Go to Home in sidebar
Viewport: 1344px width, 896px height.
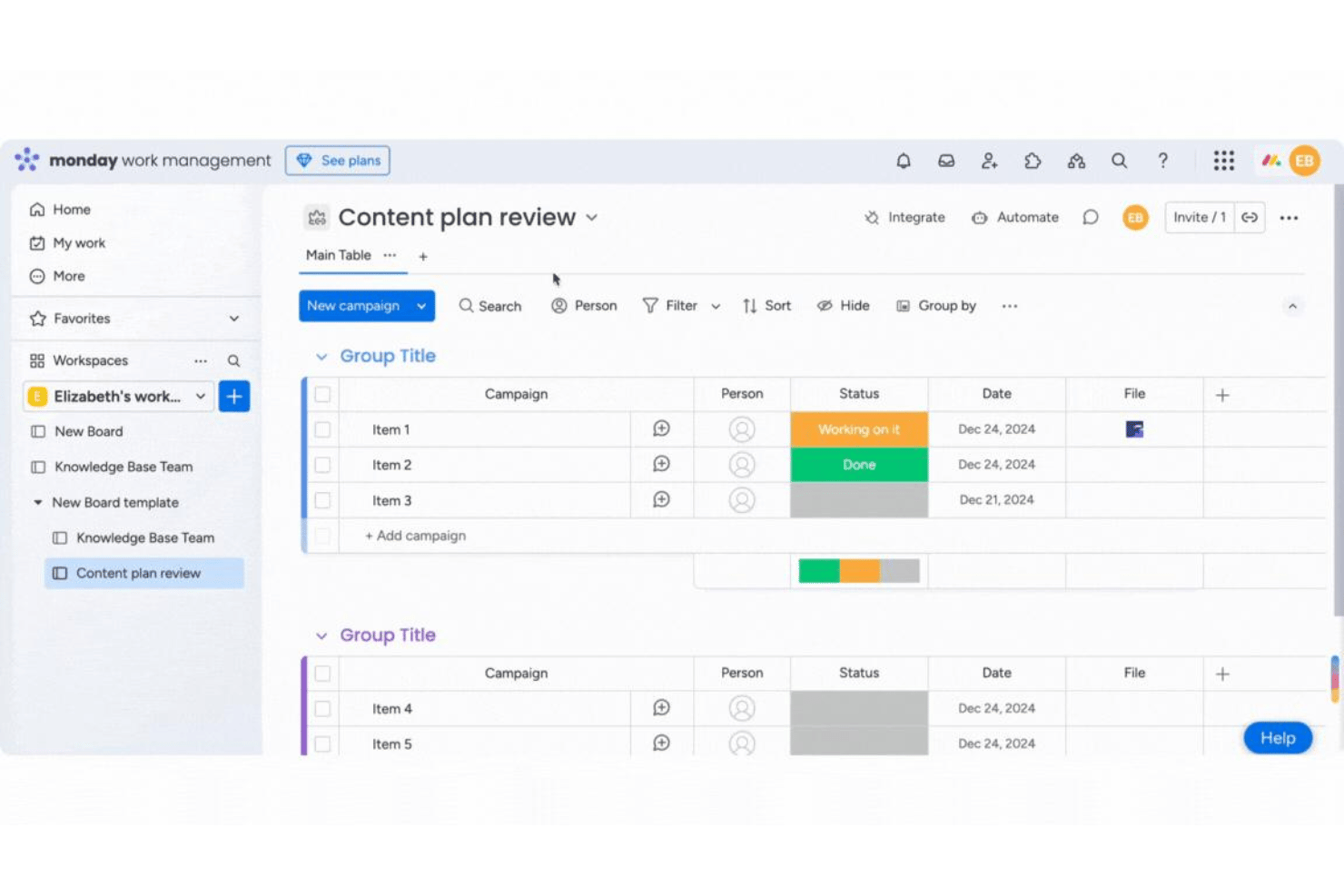(x=60, y=210)
